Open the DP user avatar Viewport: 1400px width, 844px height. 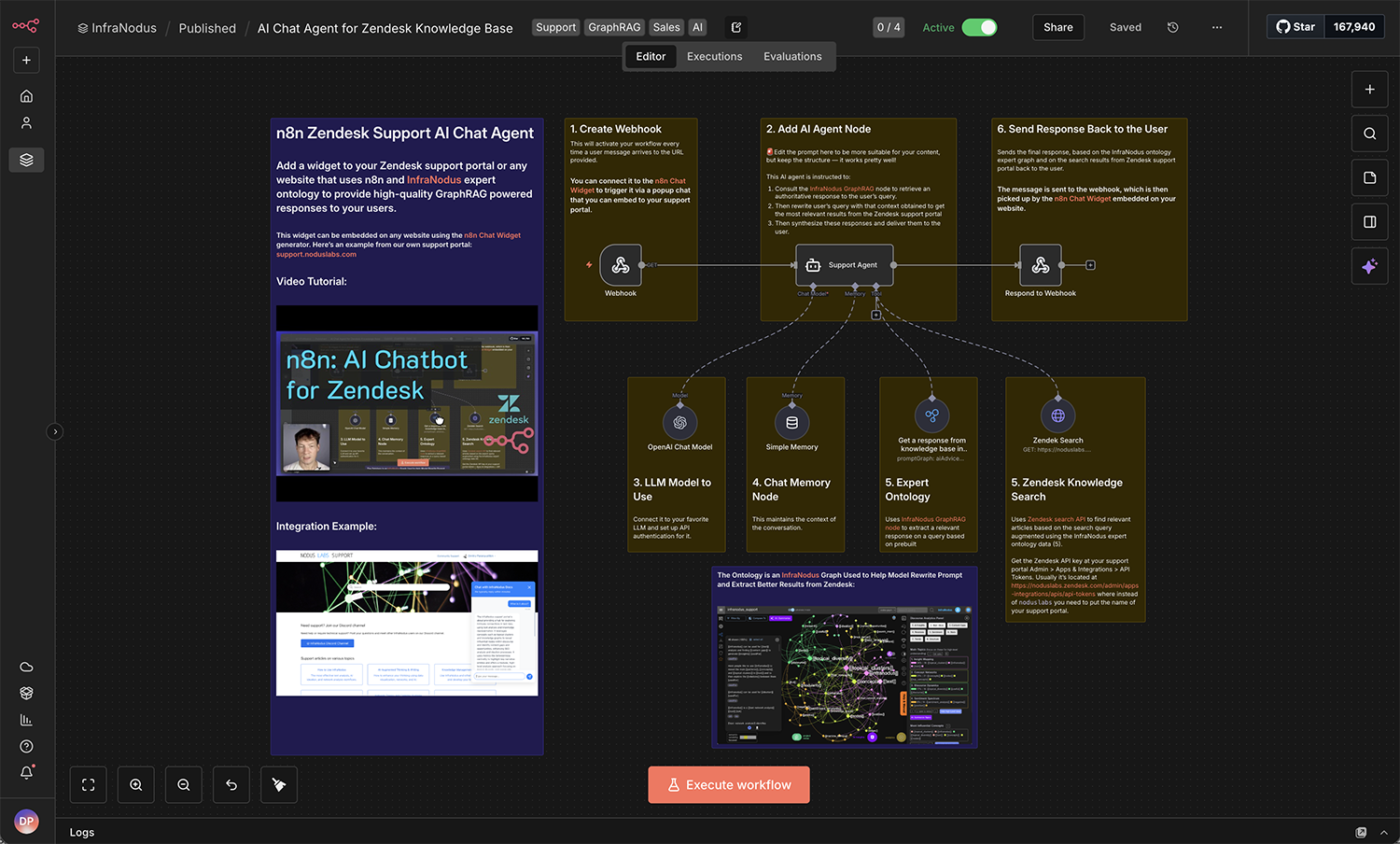point(25,821)
